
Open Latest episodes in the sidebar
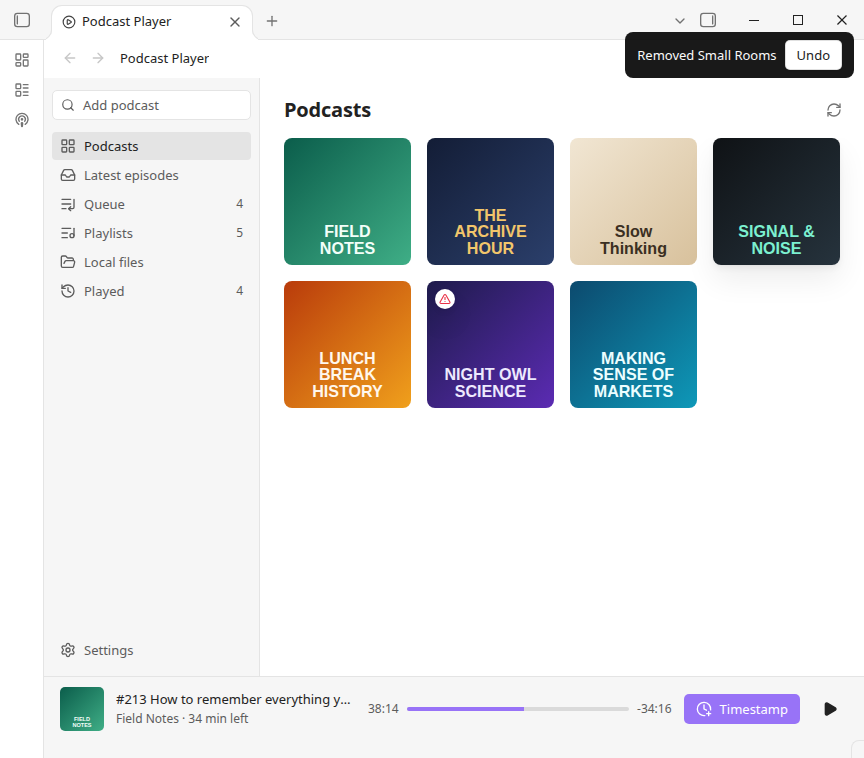tap(152, 175)
